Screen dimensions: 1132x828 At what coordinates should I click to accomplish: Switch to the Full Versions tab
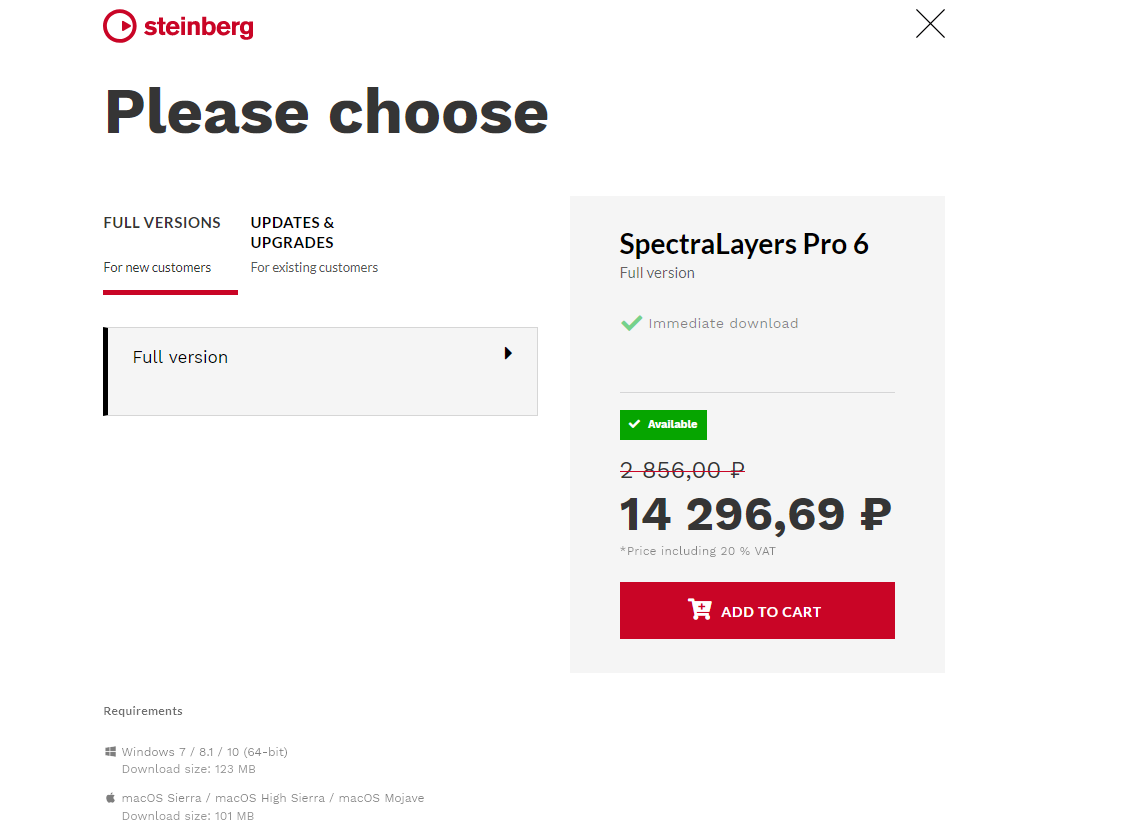[x=162, y=223]
